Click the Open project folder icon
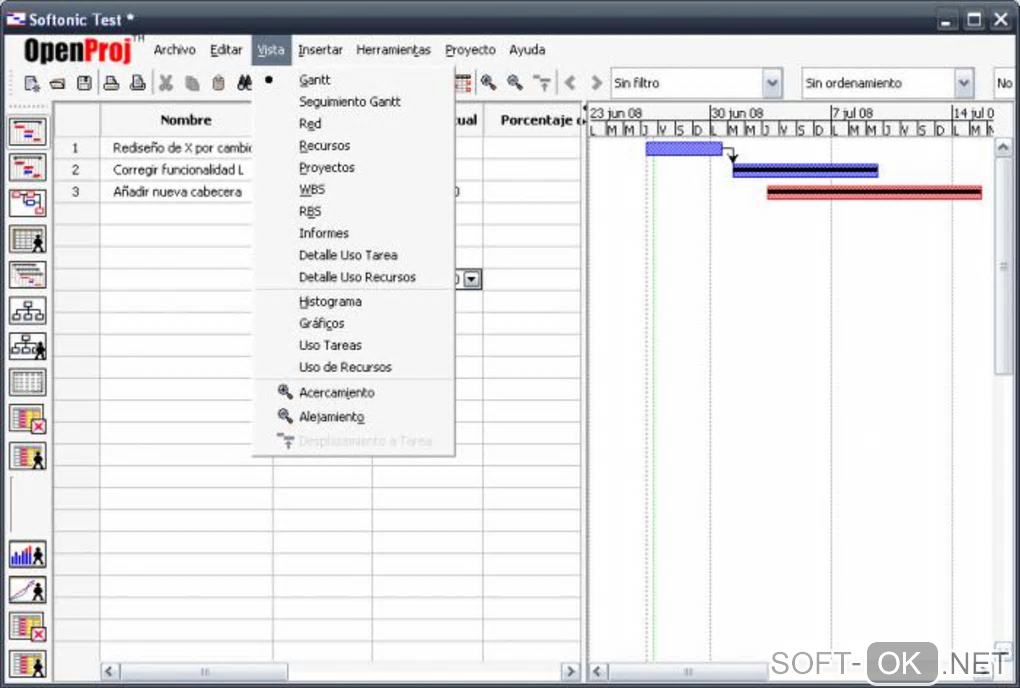The width and height of the screenshot is (1020, 688). point(58,83)
